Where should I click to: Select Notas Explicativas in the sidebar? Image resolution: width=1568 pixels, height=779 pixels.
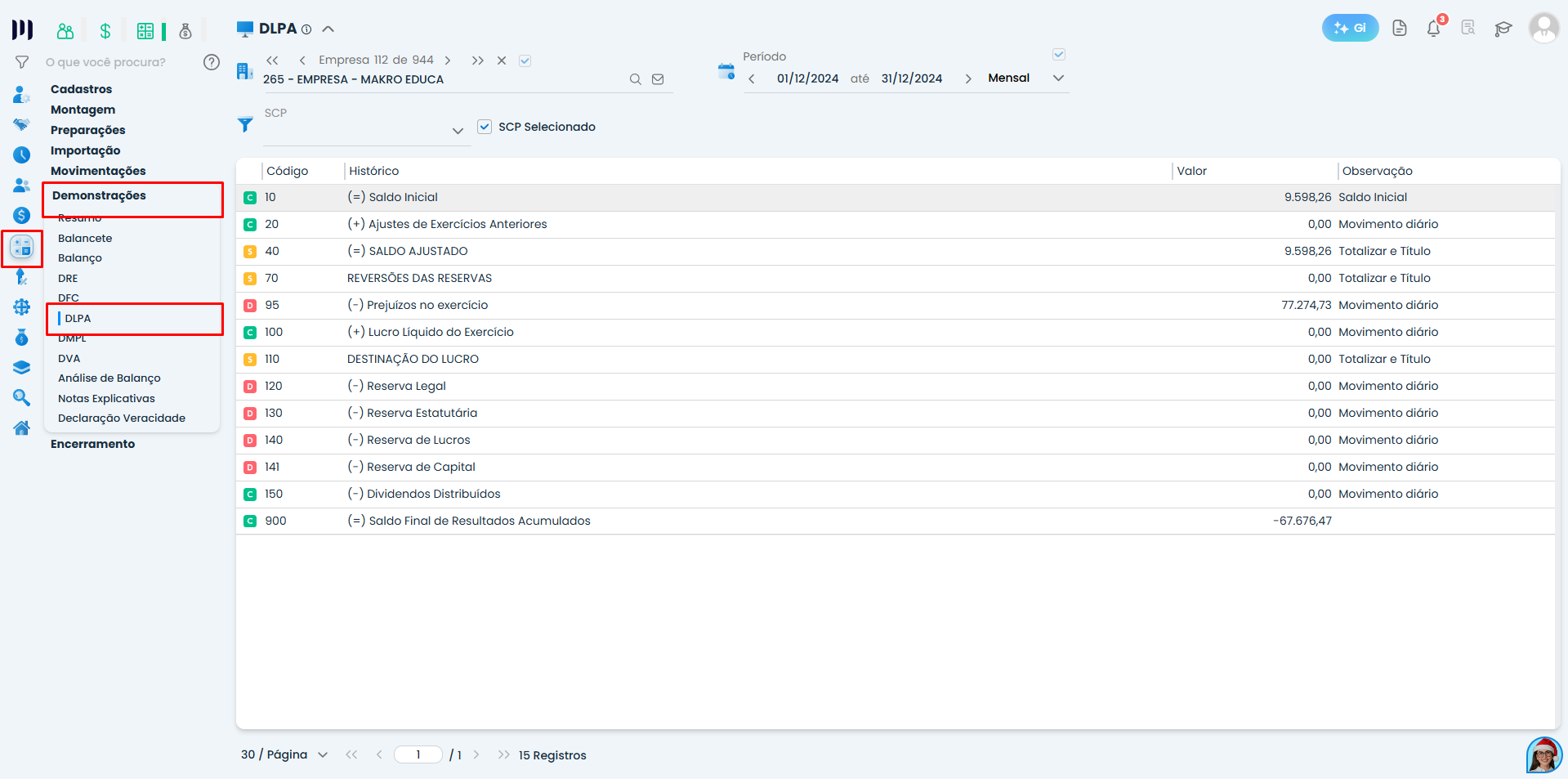(106, 398)
